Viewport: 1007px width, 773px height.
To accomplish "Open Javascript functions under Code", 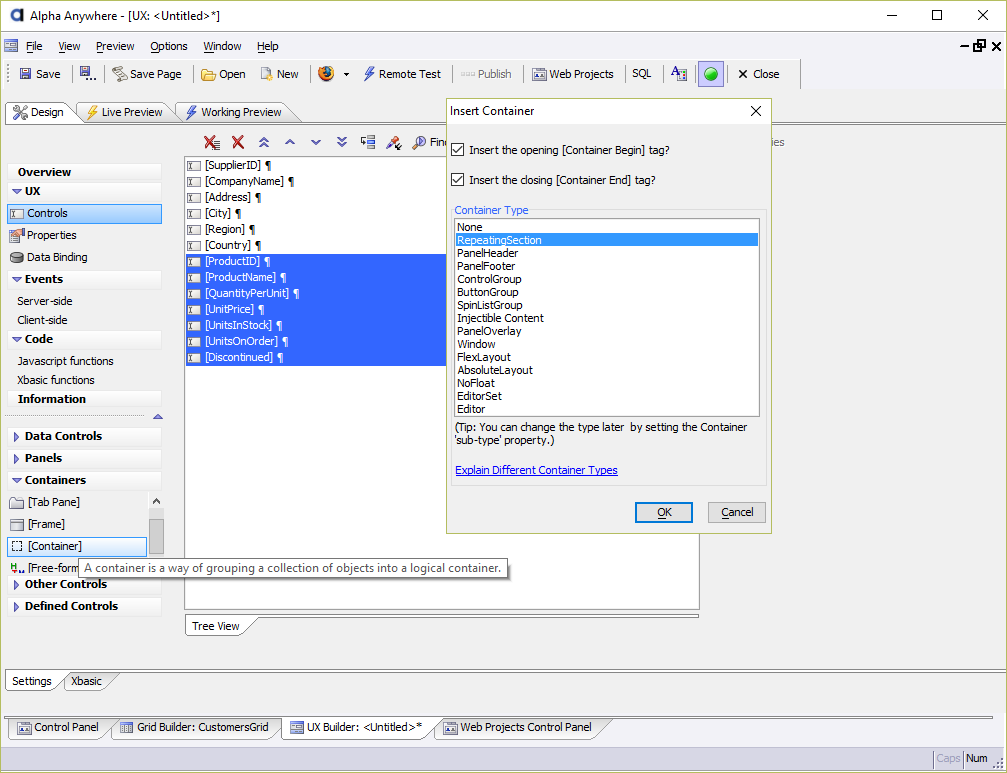I will 66,361.
